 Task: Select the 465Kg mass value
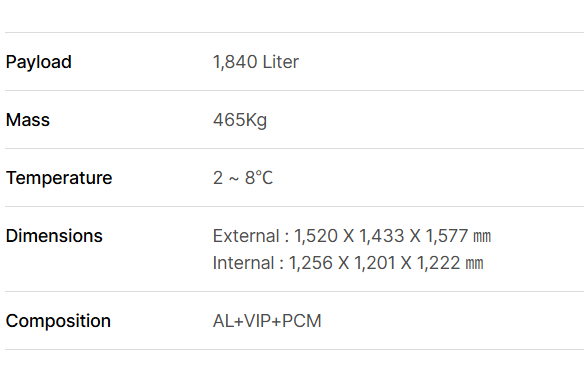(x=240, y=120)
